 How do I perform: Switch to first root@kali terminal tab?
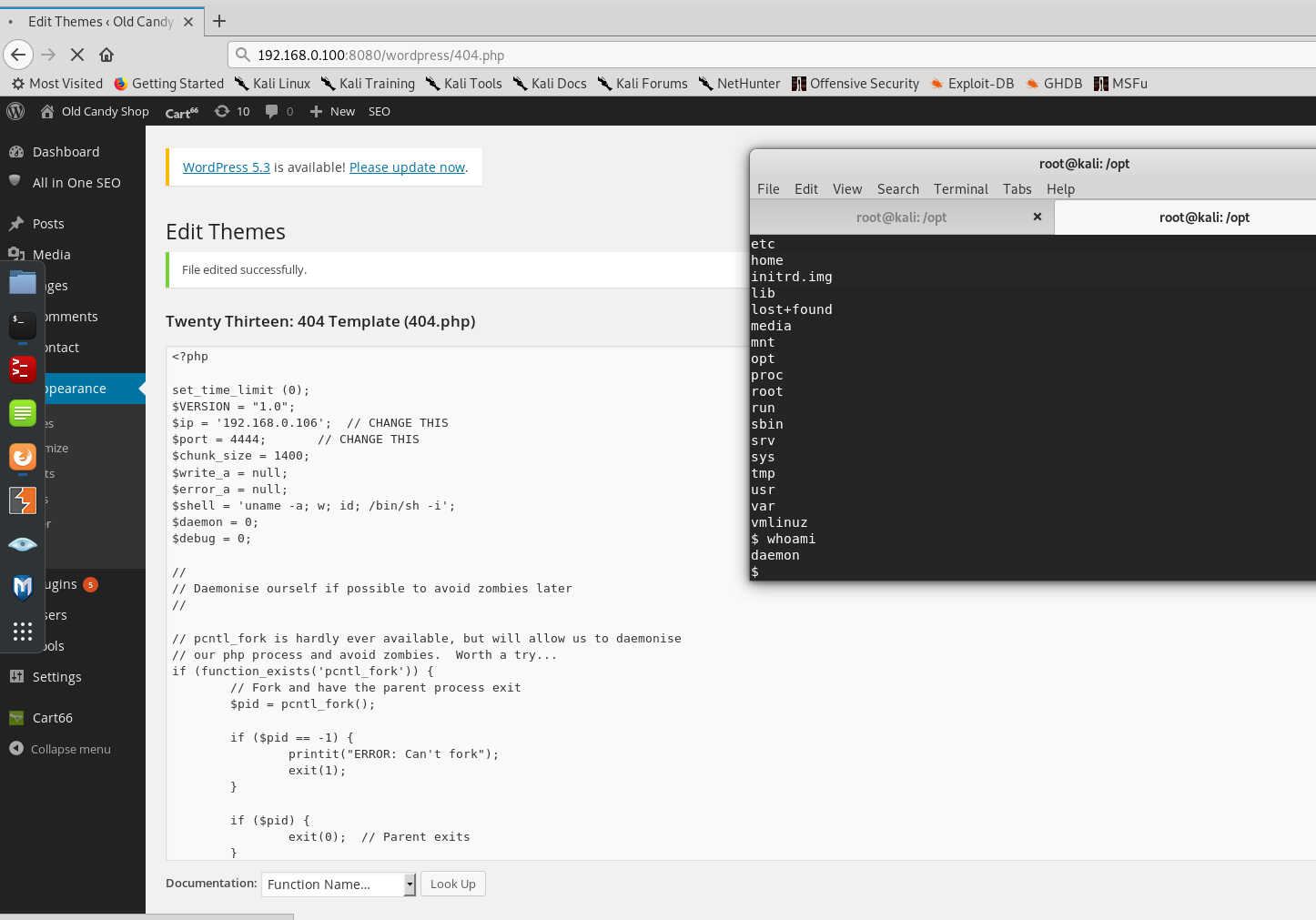[x=901, y=217]
